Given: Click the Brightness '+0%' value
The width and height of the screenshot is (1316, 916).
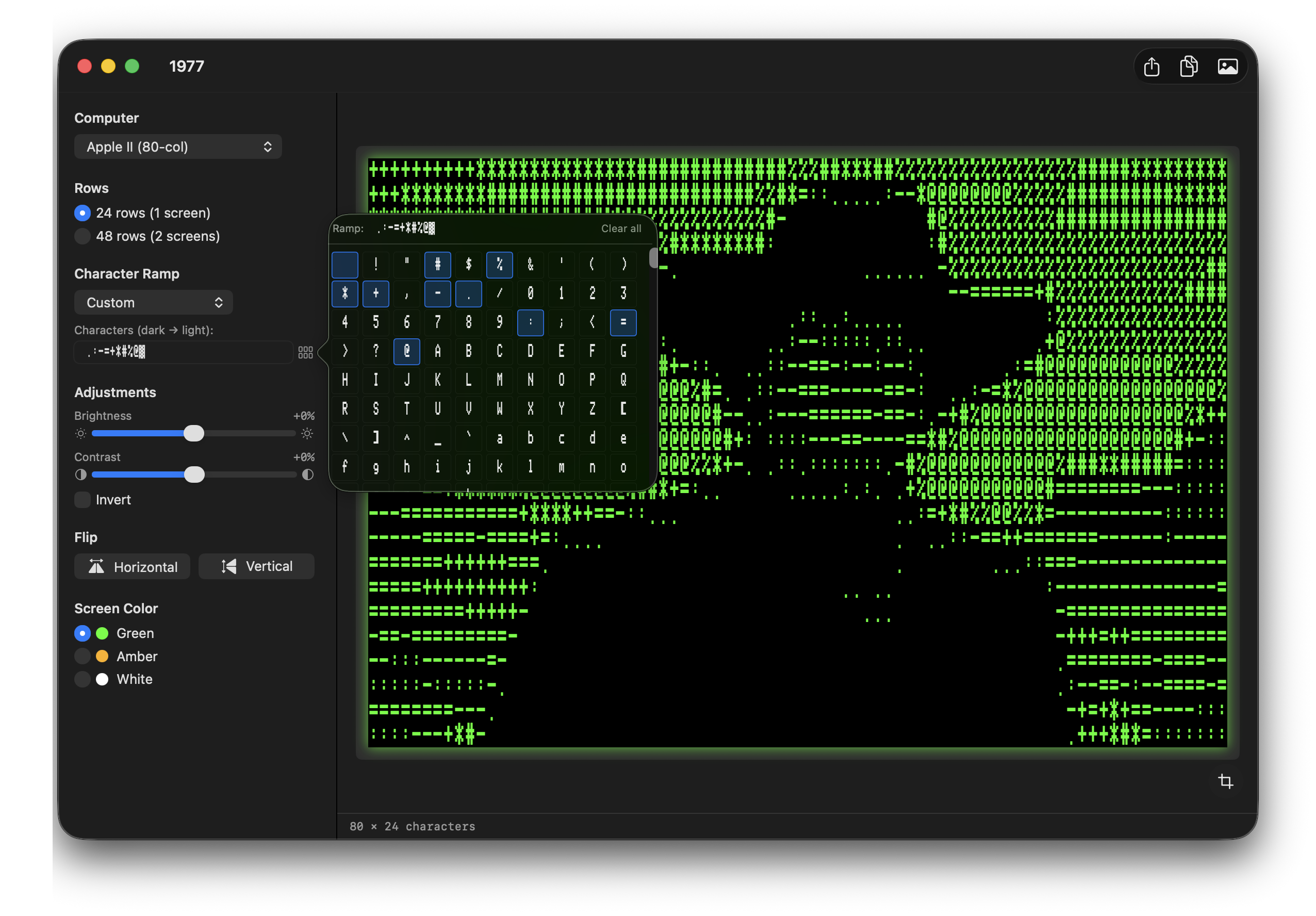Looking at the screenshot, I should click(x=304, y=416).
